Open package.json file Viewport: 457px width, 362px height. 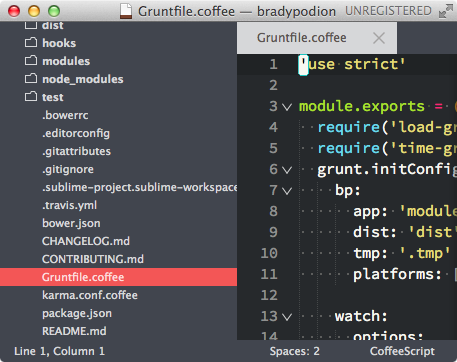77,313
